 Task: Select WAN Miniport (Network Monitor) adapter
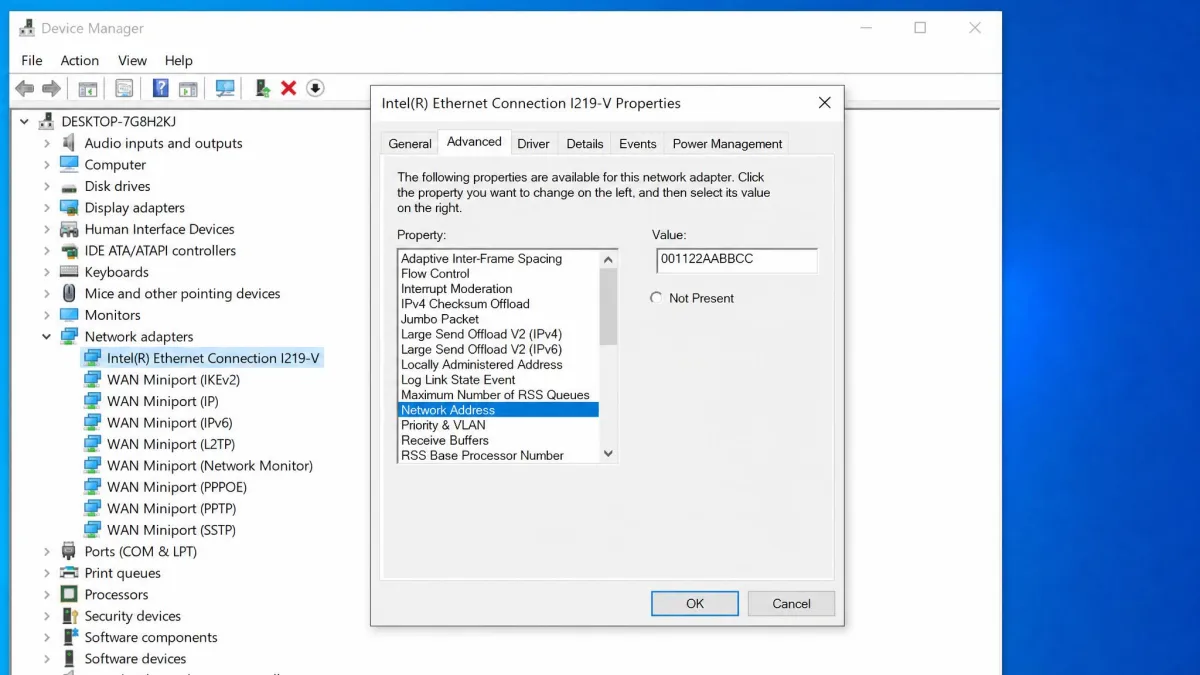[210, 466]
